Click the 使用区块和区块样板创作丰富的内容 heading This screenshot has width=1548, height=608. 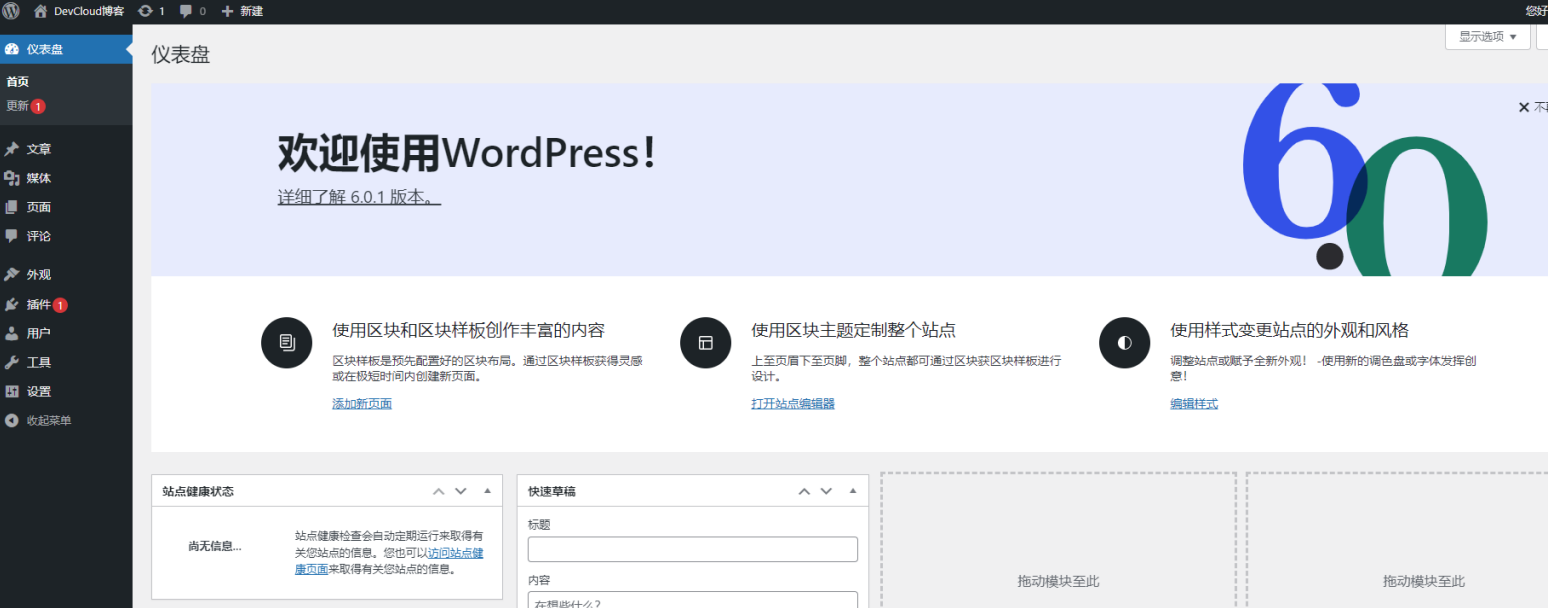[x=469, y=330]
